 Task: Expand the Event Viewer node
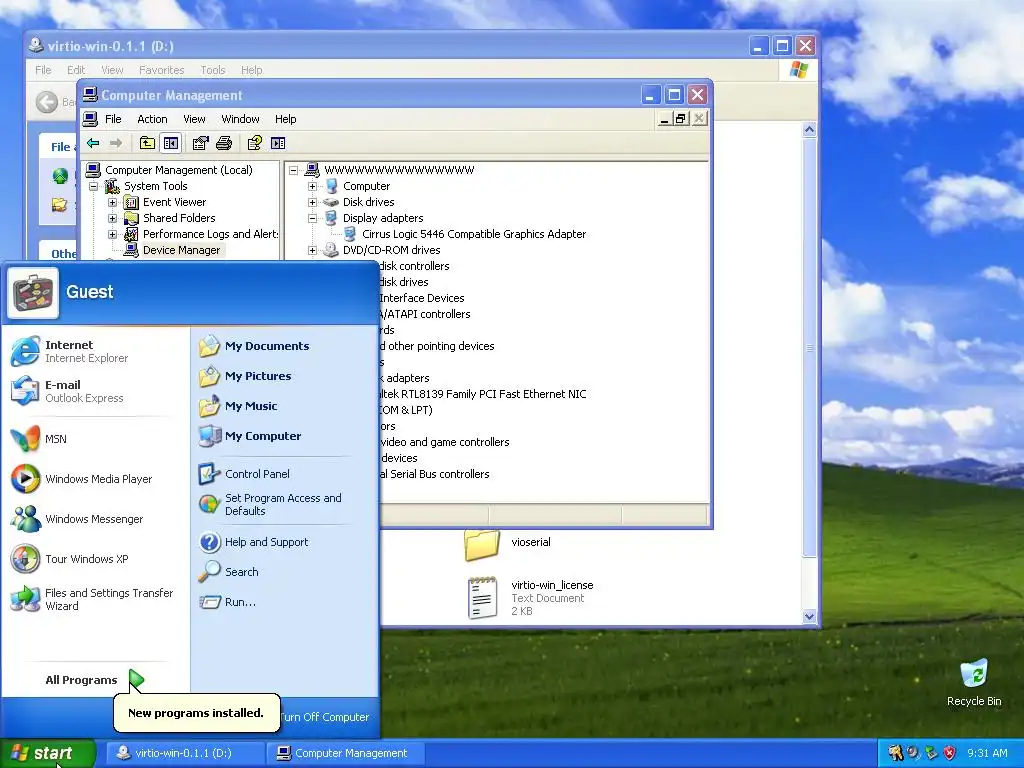coord(112,202)
